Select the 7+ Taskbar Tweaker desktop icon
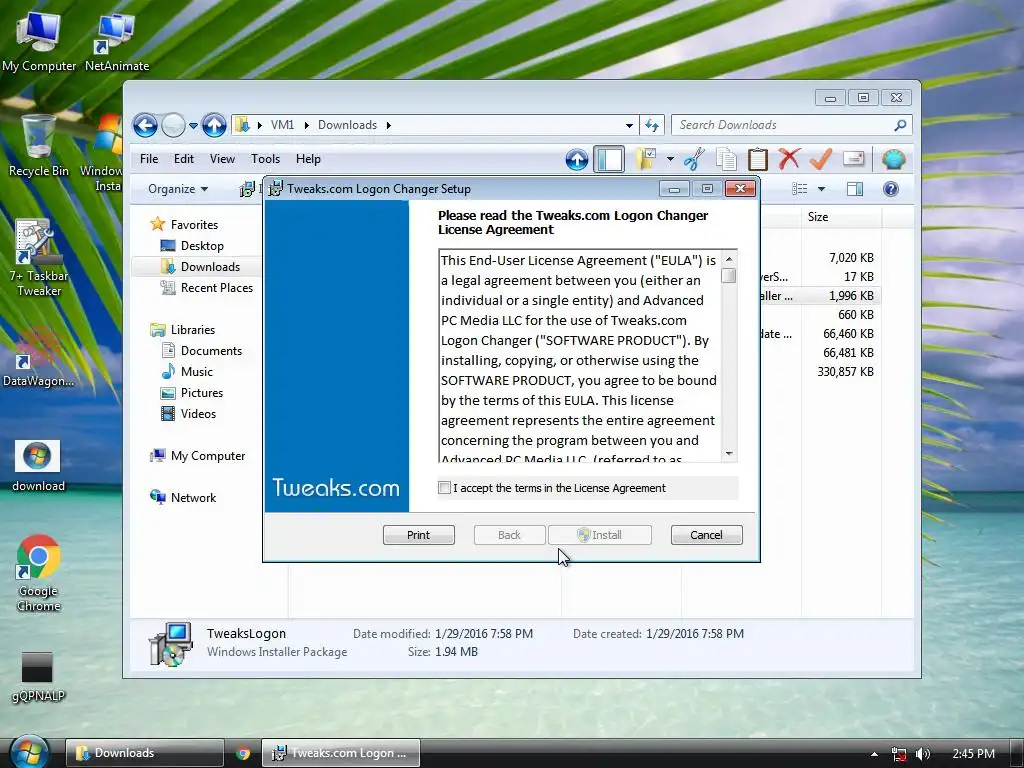 39,257
